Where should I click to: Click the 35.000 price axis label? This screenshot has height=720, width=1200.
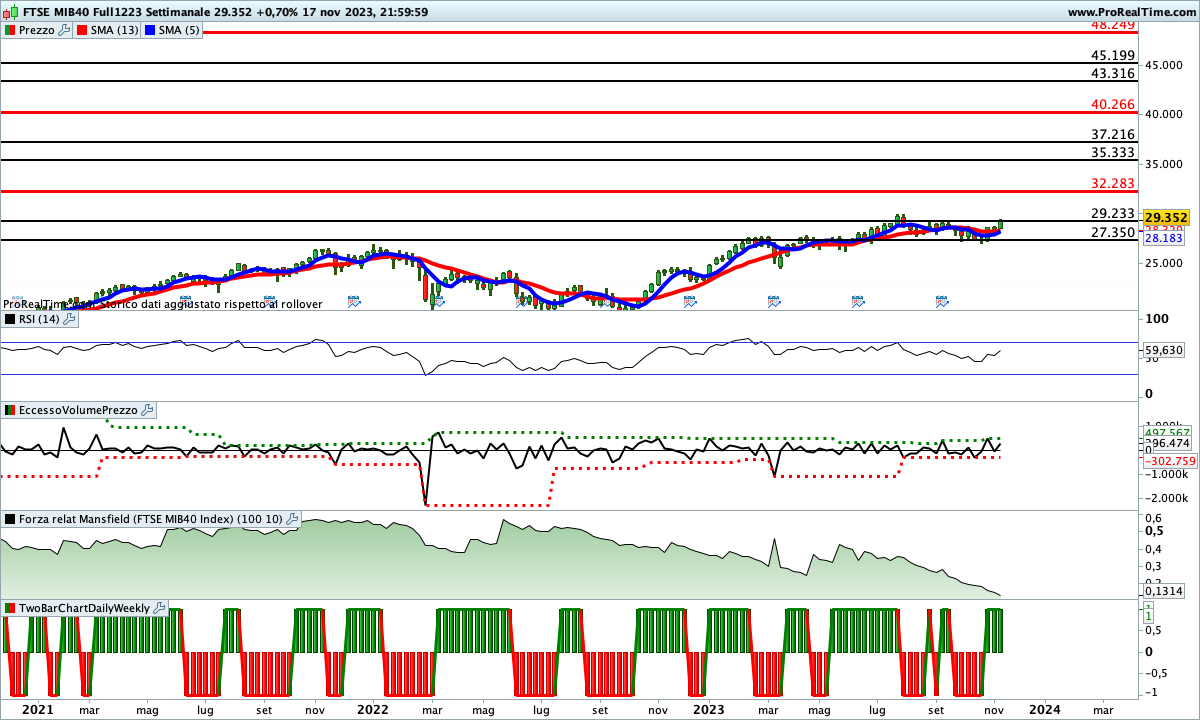pos(1166,164)
